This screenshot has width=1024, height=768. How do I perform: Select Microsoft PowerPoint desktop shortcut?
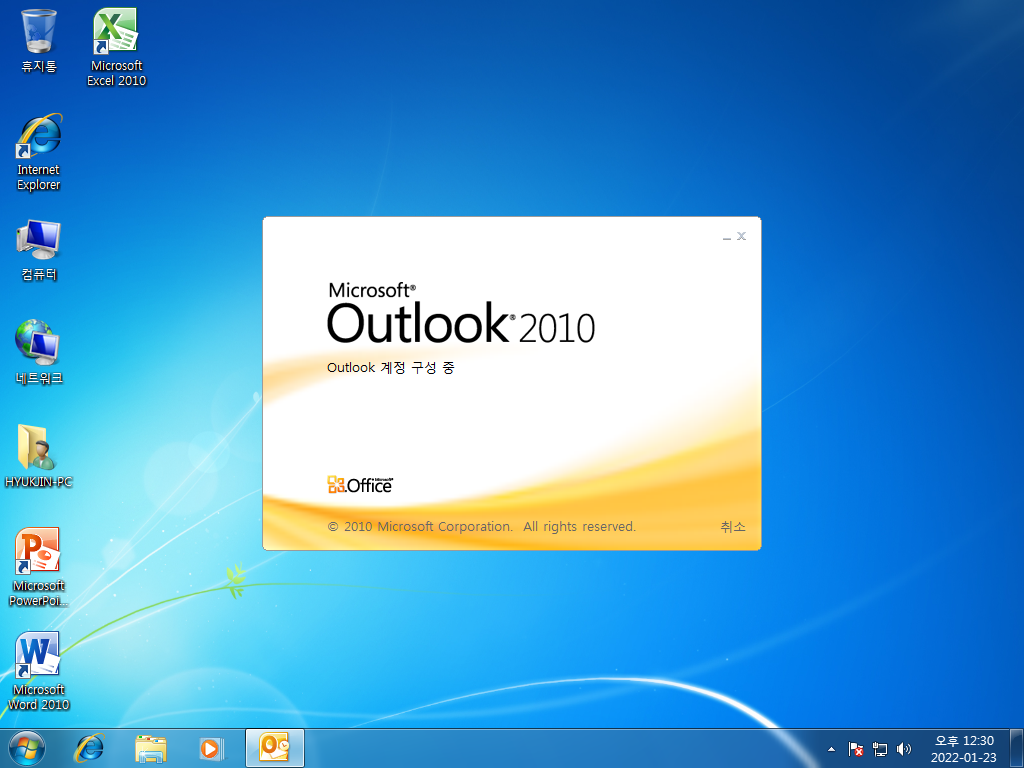coord(39,567)
